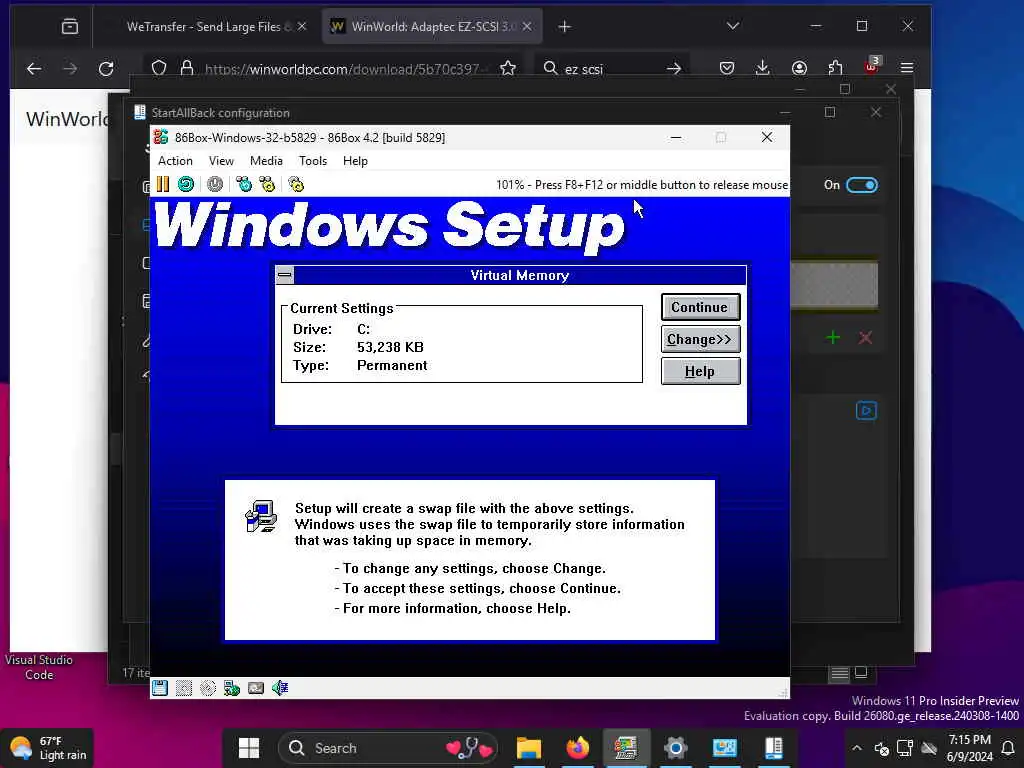This screenshot has width=1024, height=768.
Task: Open the 86Box Help menu
Action: (x=355, y=161)
